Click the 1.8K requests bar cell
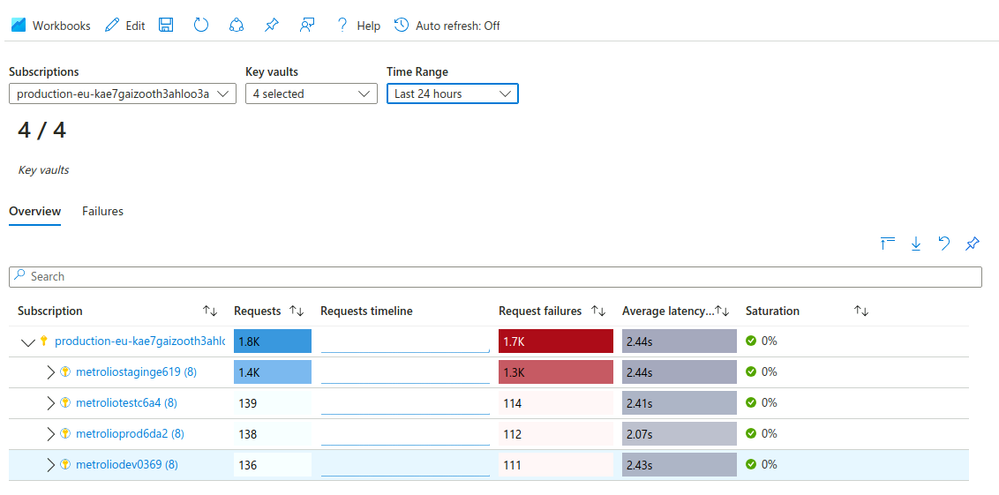This screenshot has width=999, height=495. point(273,341)
